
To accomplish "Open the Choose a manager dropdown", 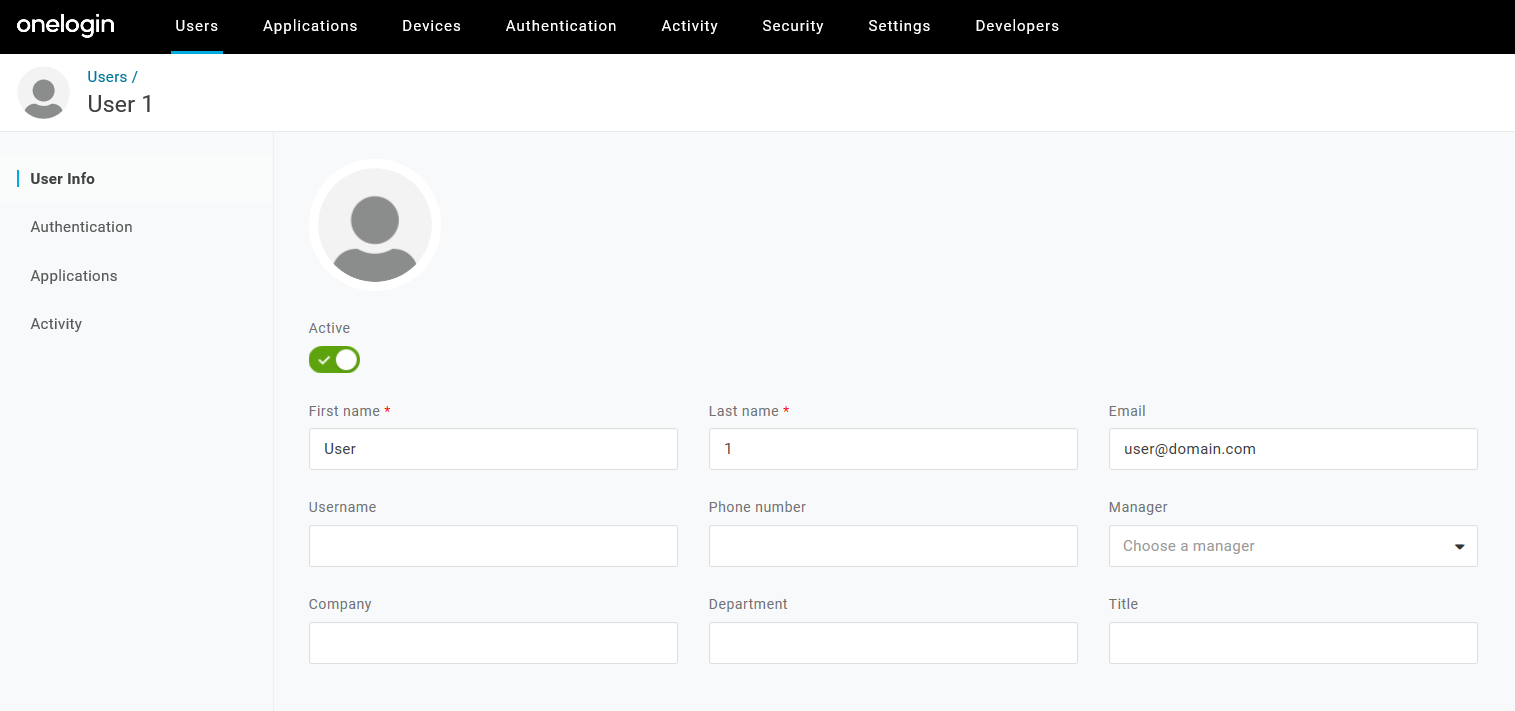I will (1292, 546).
